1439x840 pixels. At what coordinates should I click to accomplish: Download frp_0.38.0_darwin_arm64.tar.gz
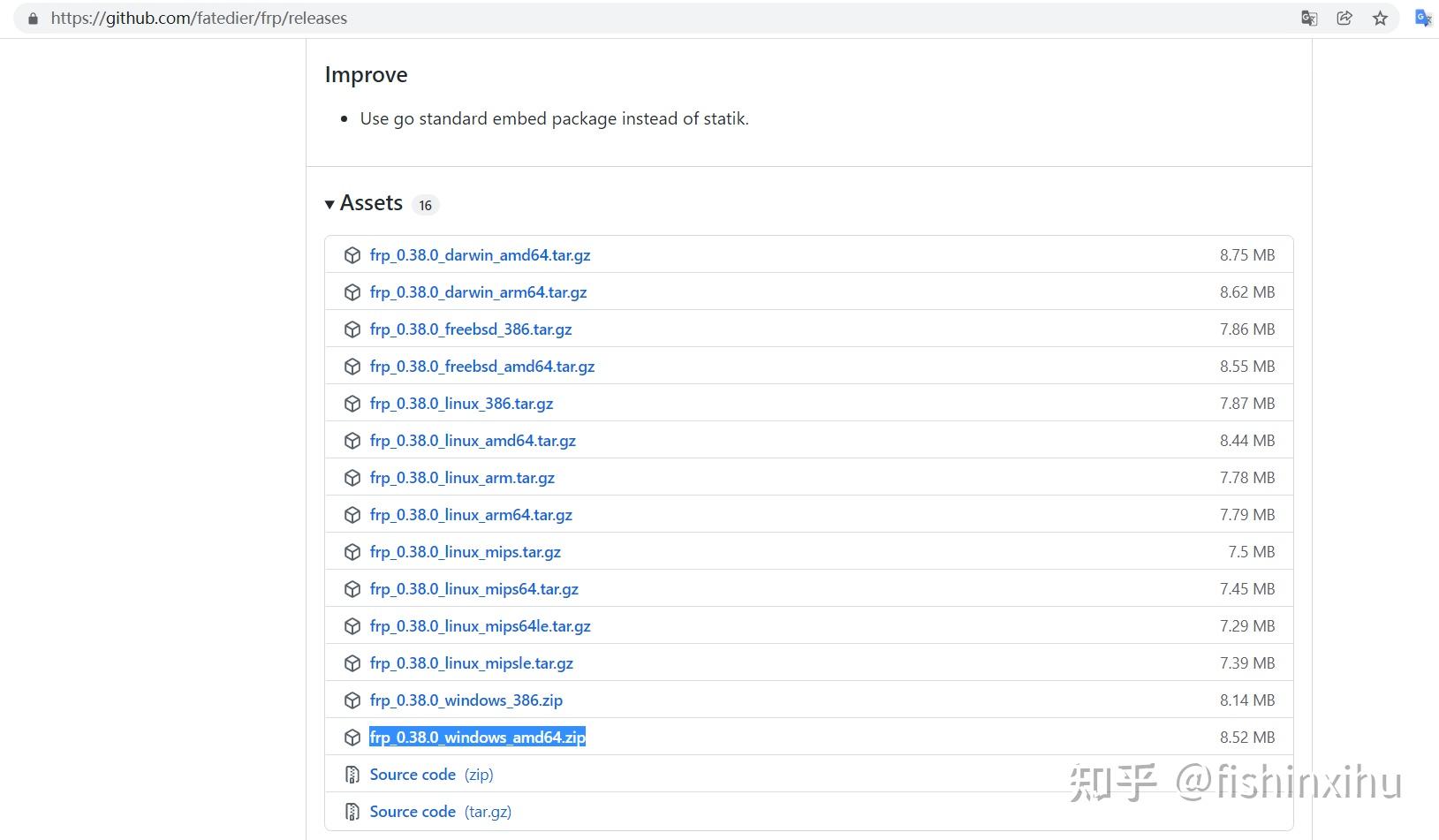click(478, 291)
